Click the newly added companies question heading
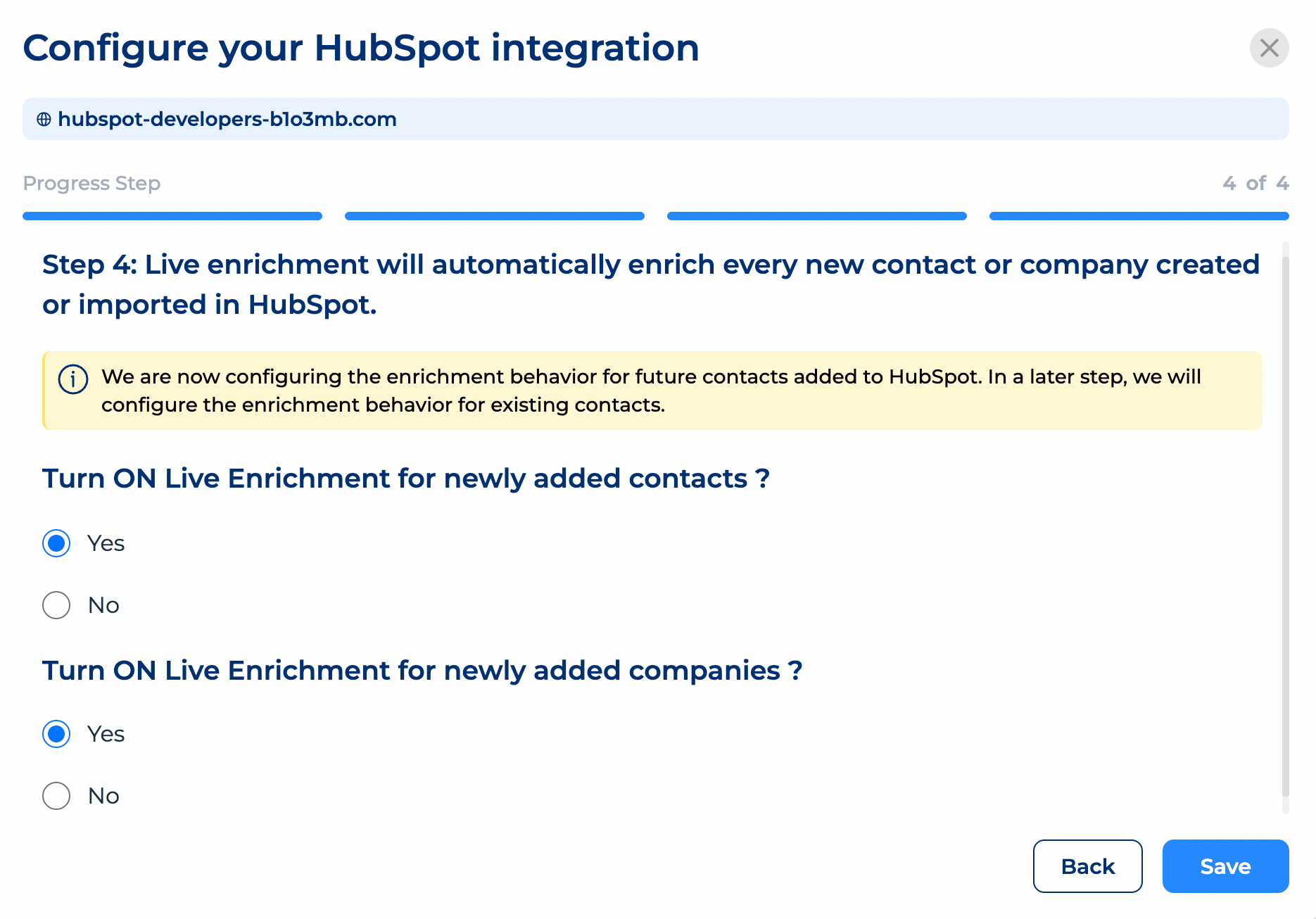The image size is (1316, 919). pyautogui.click(x=422, y=671)
